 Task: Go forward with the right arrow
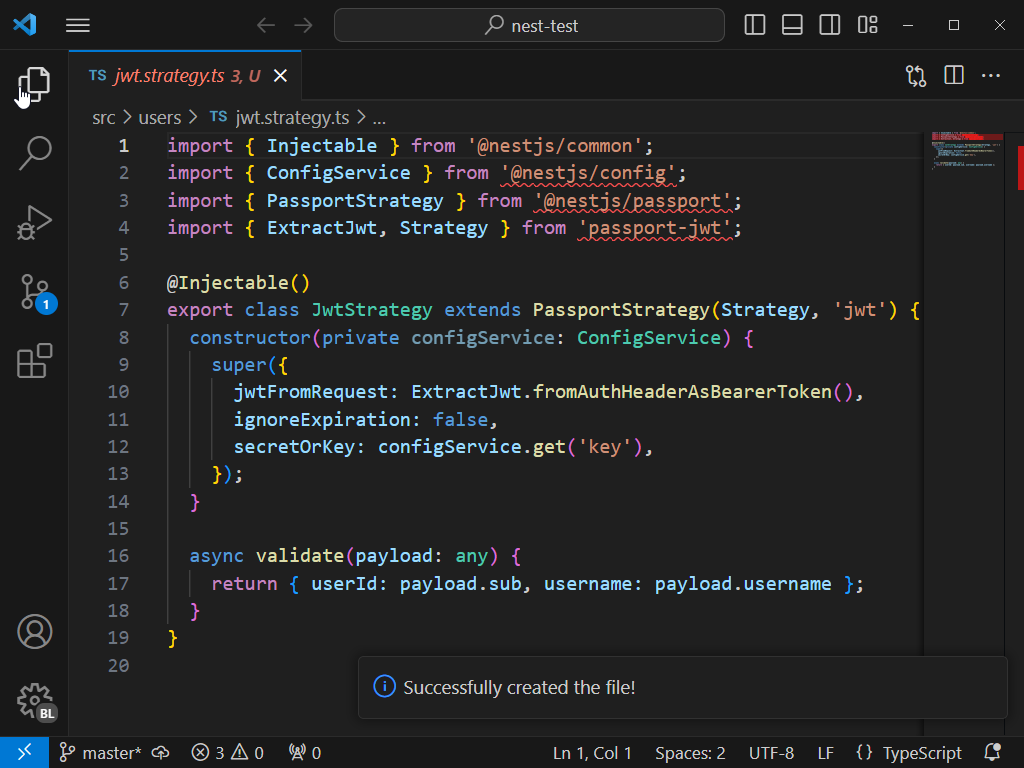tap(304, 25)
